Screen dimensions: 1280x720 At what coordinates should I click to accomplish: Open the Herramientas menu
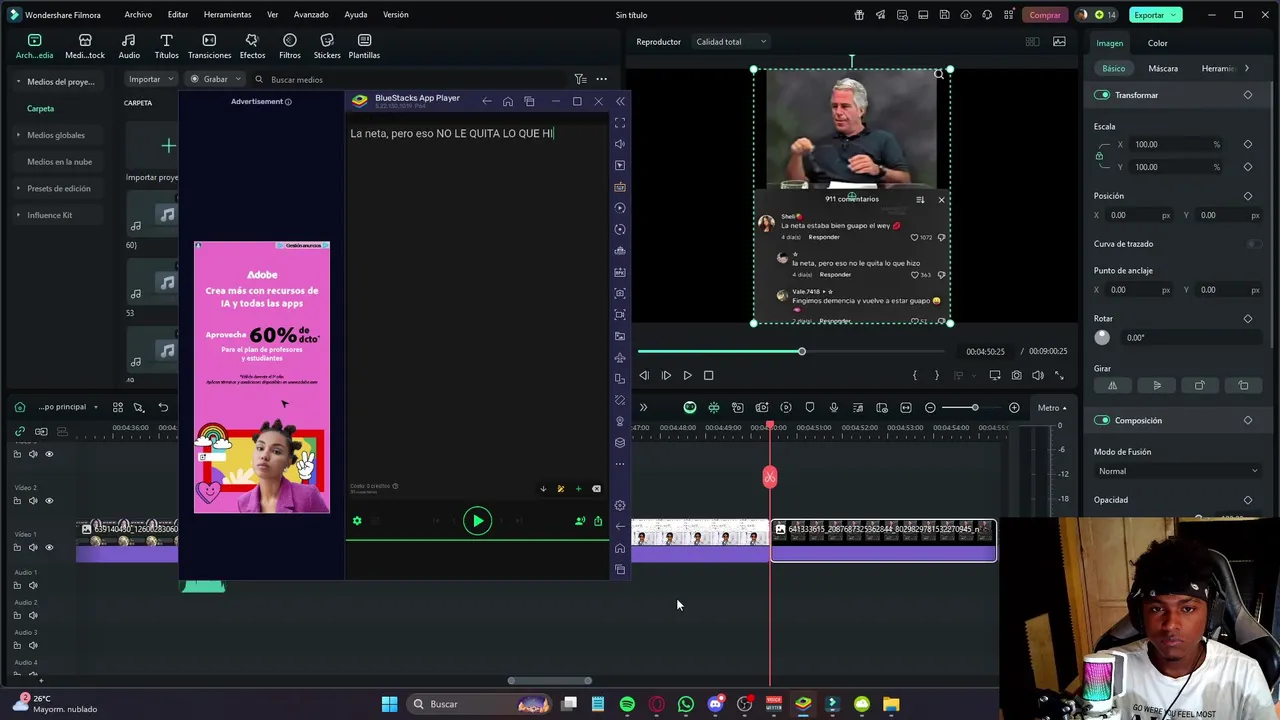click(227, 15)
